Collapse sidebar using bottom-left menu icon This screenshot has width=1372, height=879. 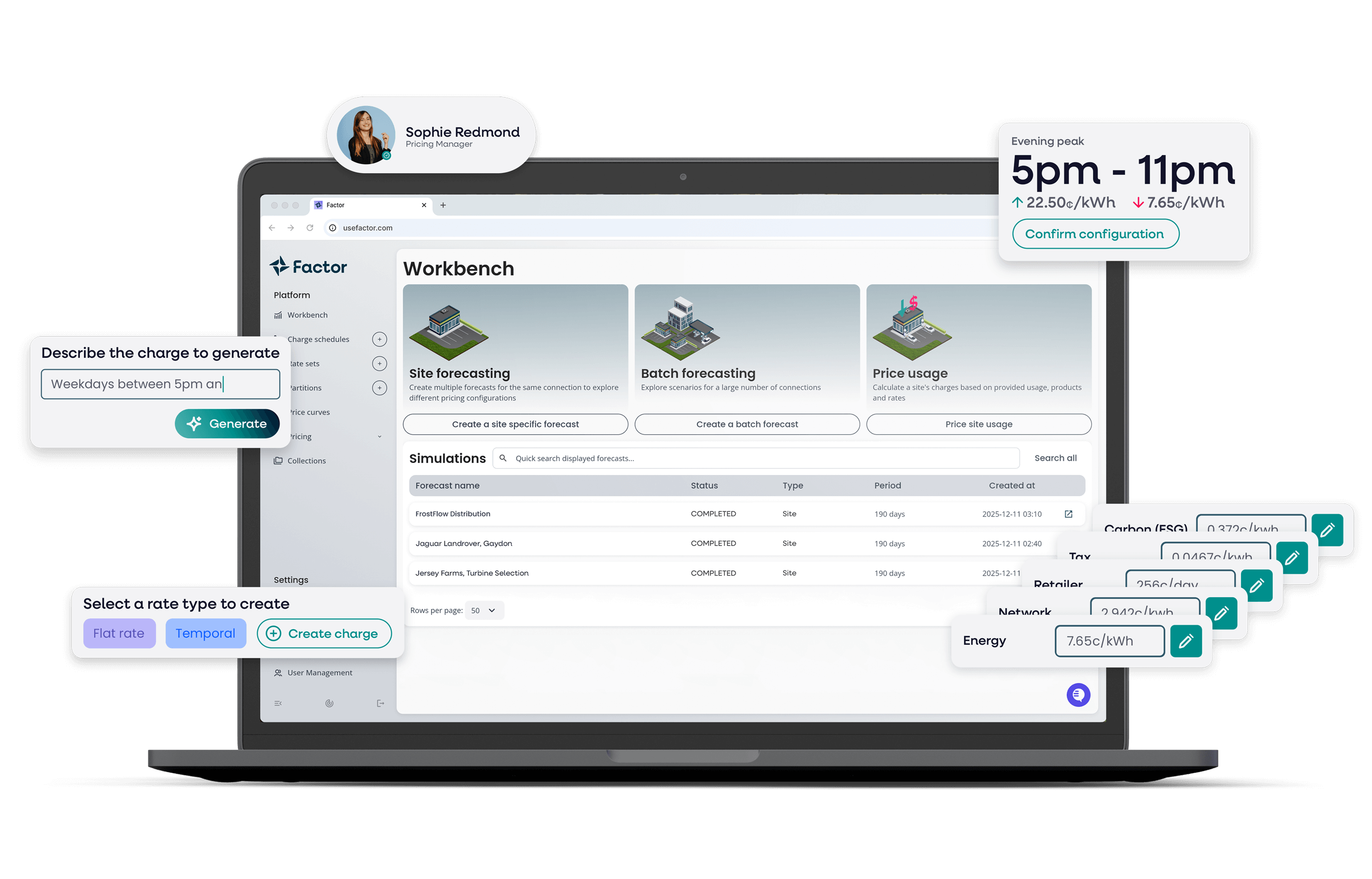click(x=278, y=704)
